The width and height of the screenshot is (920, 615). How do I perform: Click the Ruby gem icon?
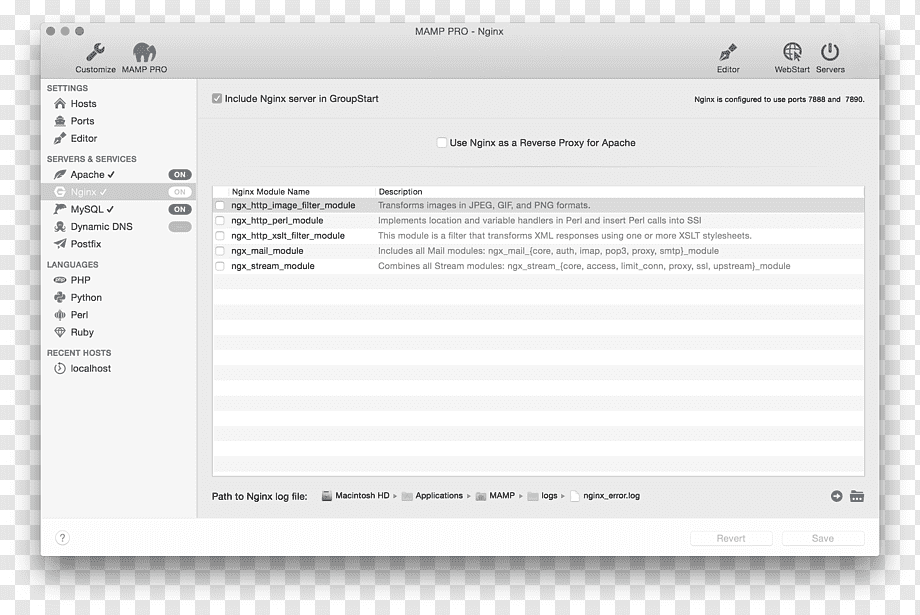click(60, 332)
